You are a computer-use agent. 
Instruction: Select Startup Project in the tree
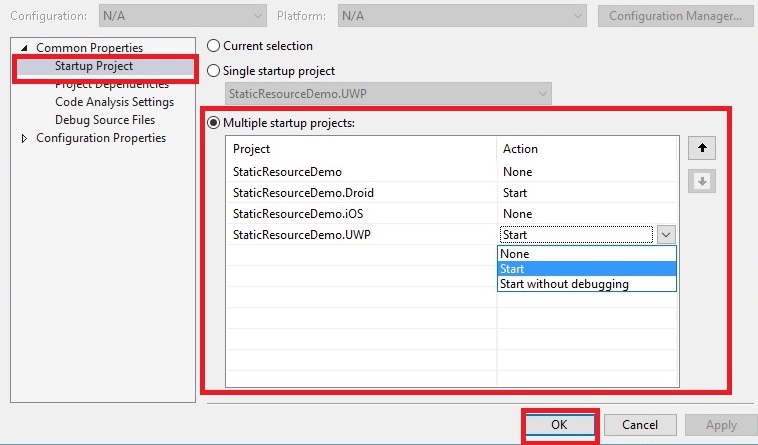(94, 66)
